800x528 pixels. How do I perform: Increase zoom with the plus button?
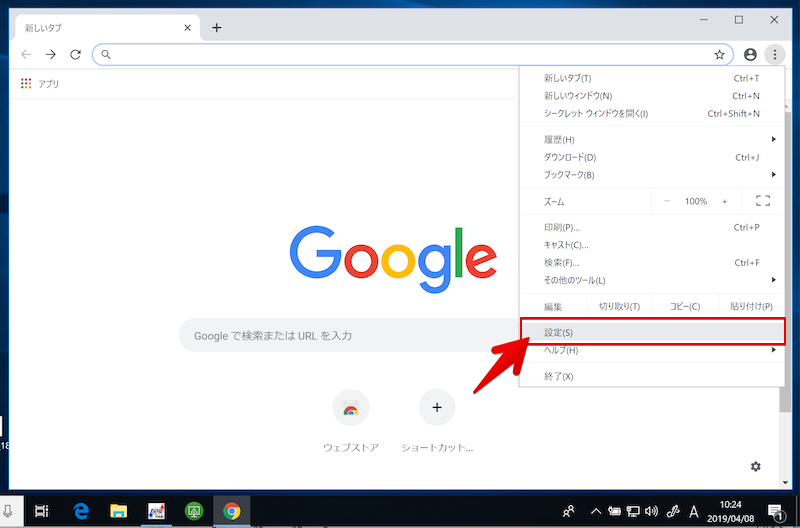(x=725, y=201)
